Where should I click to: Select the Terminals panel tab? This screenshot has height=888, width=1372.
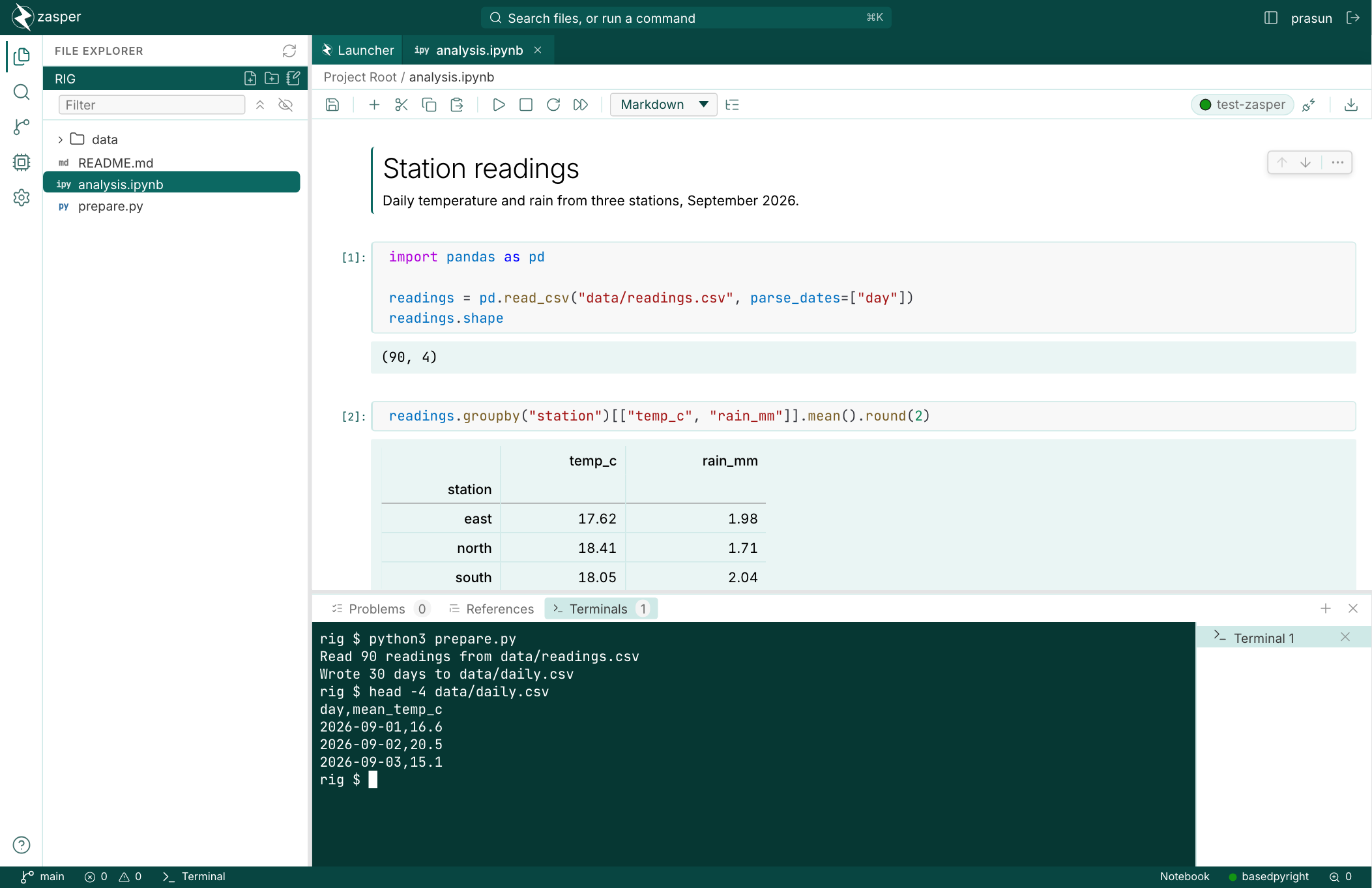tap(601, 609)
